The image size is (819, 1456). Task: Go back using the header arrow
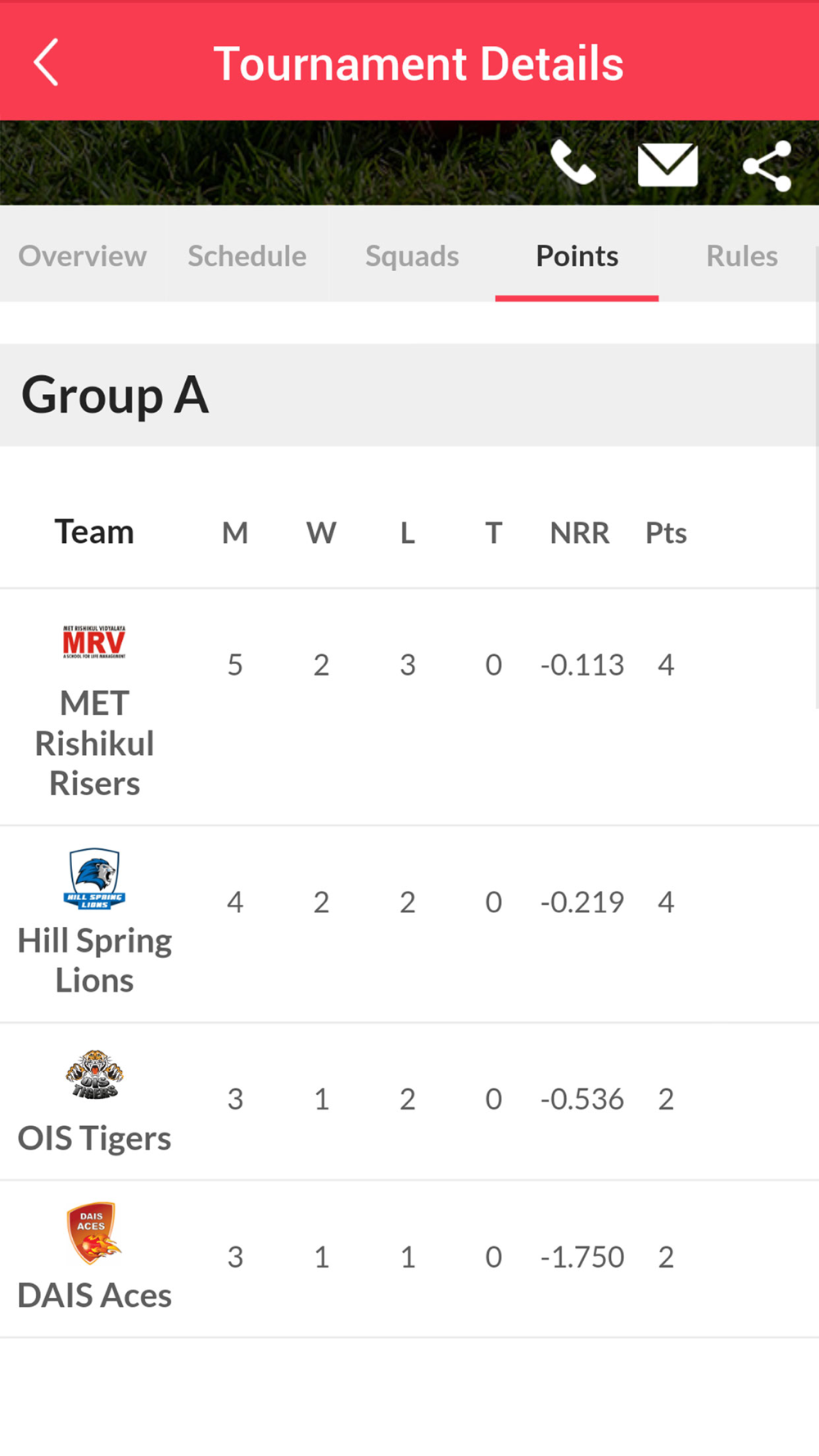click(x=46, y=62)
